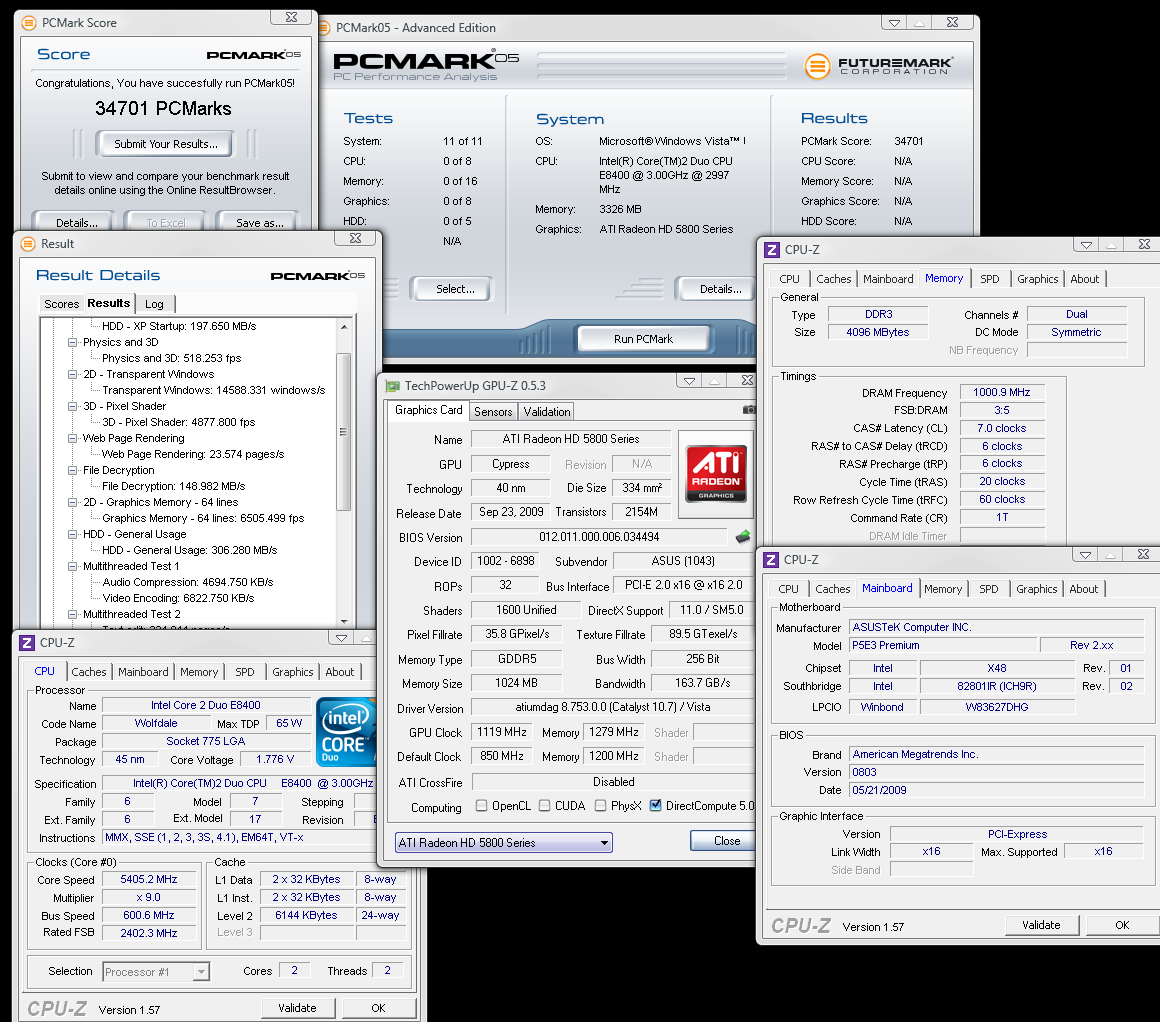Click OK in the CPU-Z CPU window
The height and width of the screenshot is (1022, 1160).
(x=379, y=1008)
